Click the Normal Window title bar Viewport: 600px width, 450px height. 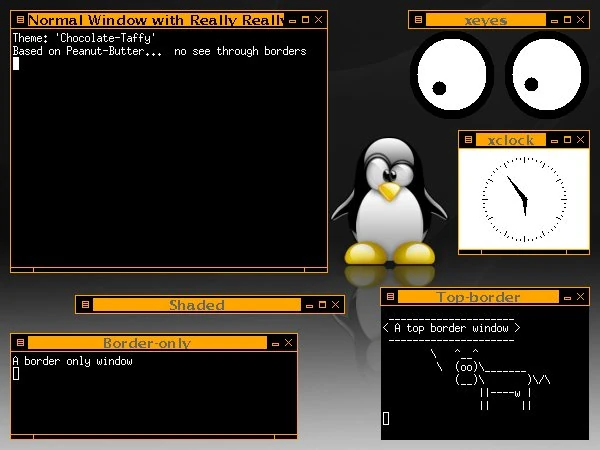tap(156, 20)
